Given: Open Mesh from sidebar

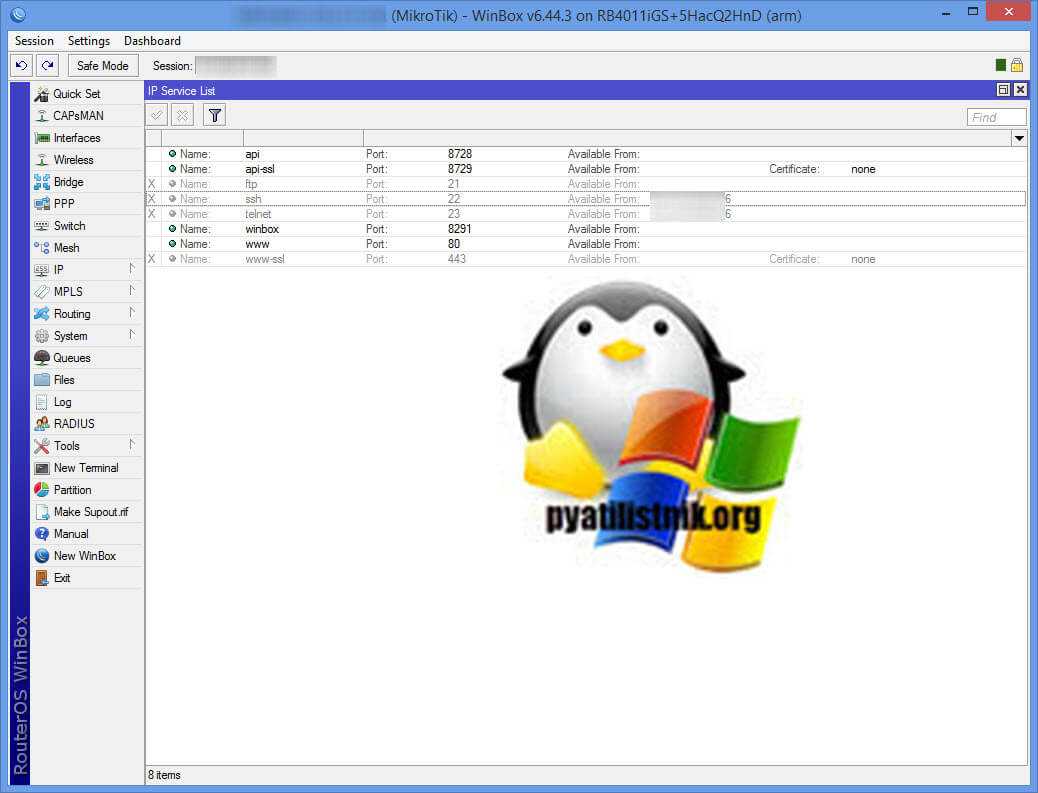Looking at the screenshot, I should (x=87, y=248).
